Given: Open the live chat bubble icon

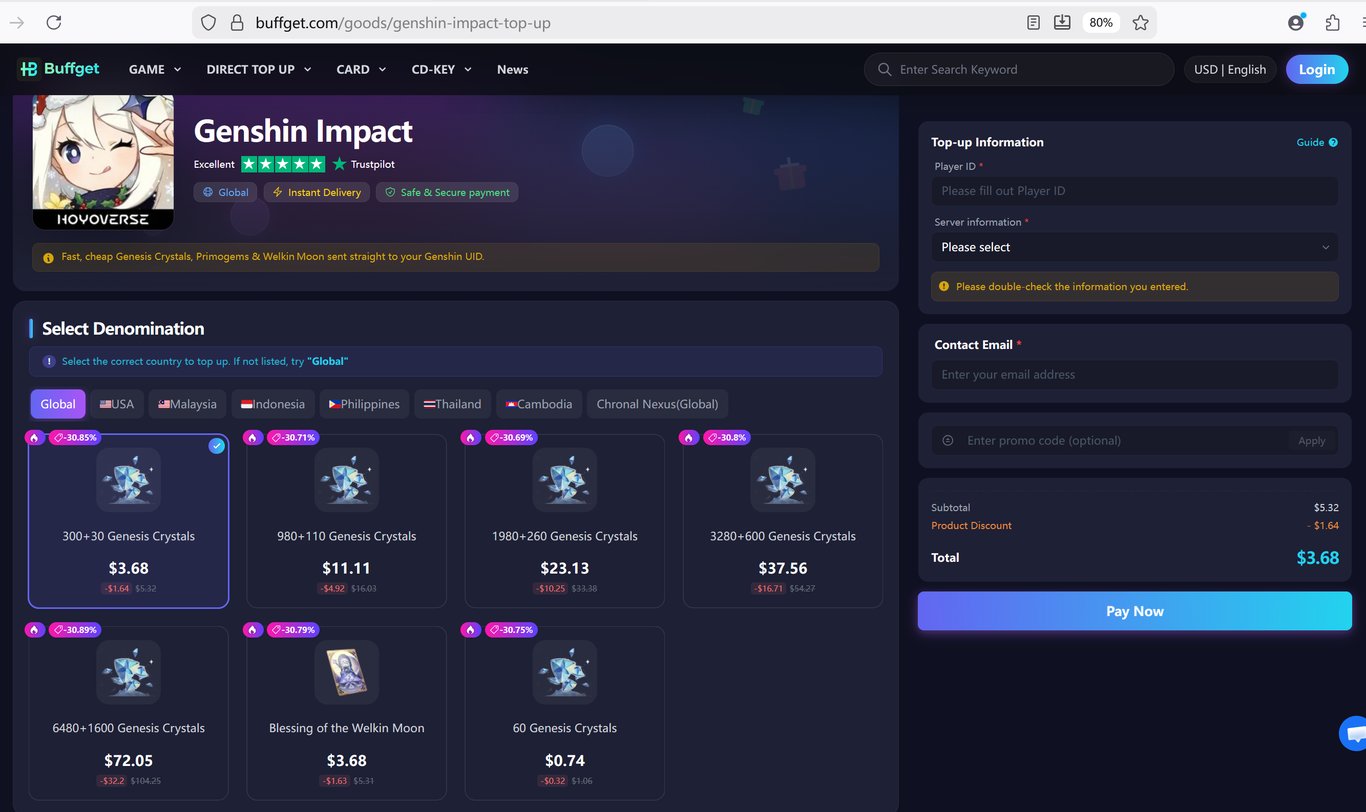Looking at the screenshot, I should 1355,734.
